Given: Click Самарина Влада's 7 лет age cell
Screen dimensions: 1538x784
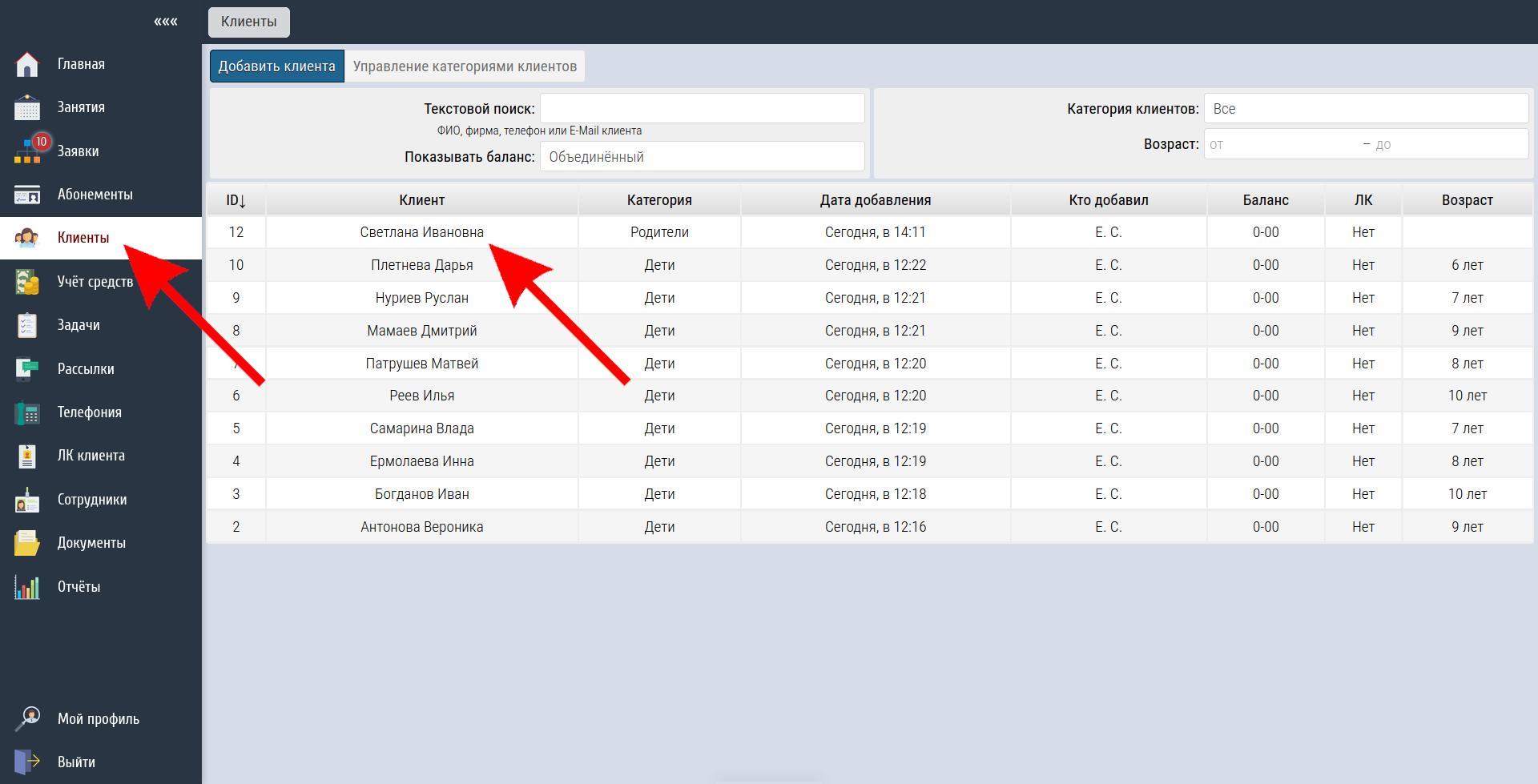Looking at the screenshot, I should pos(1468,428).
